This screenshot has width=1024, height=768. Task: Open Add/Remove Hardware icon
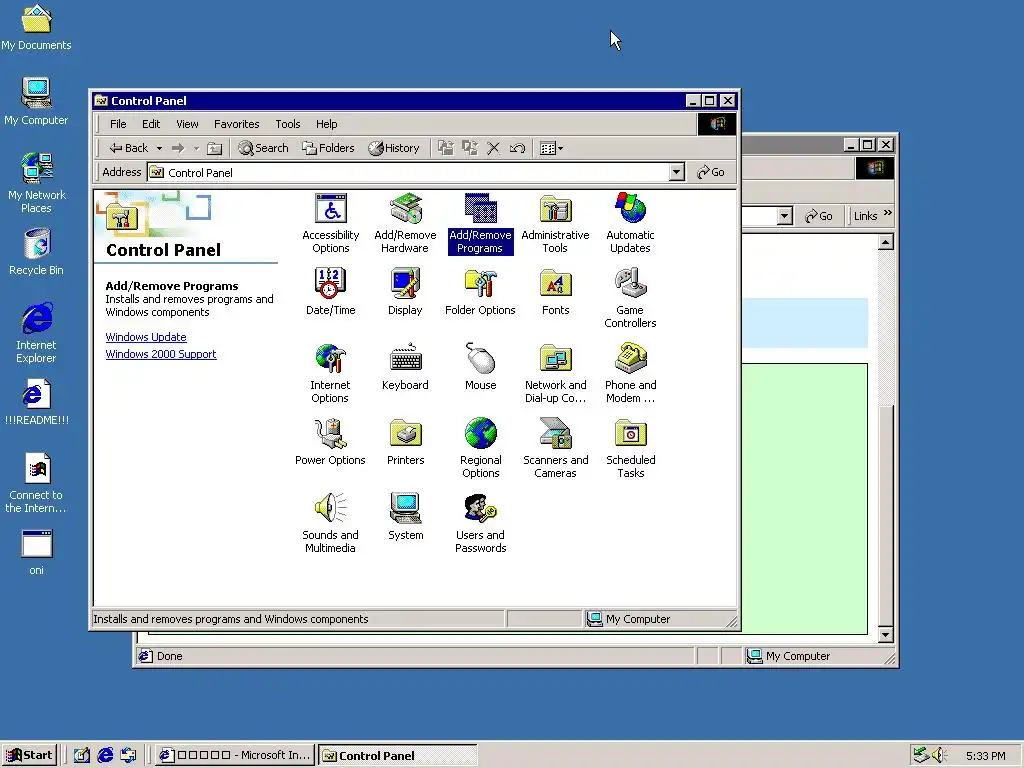(405, 223)
